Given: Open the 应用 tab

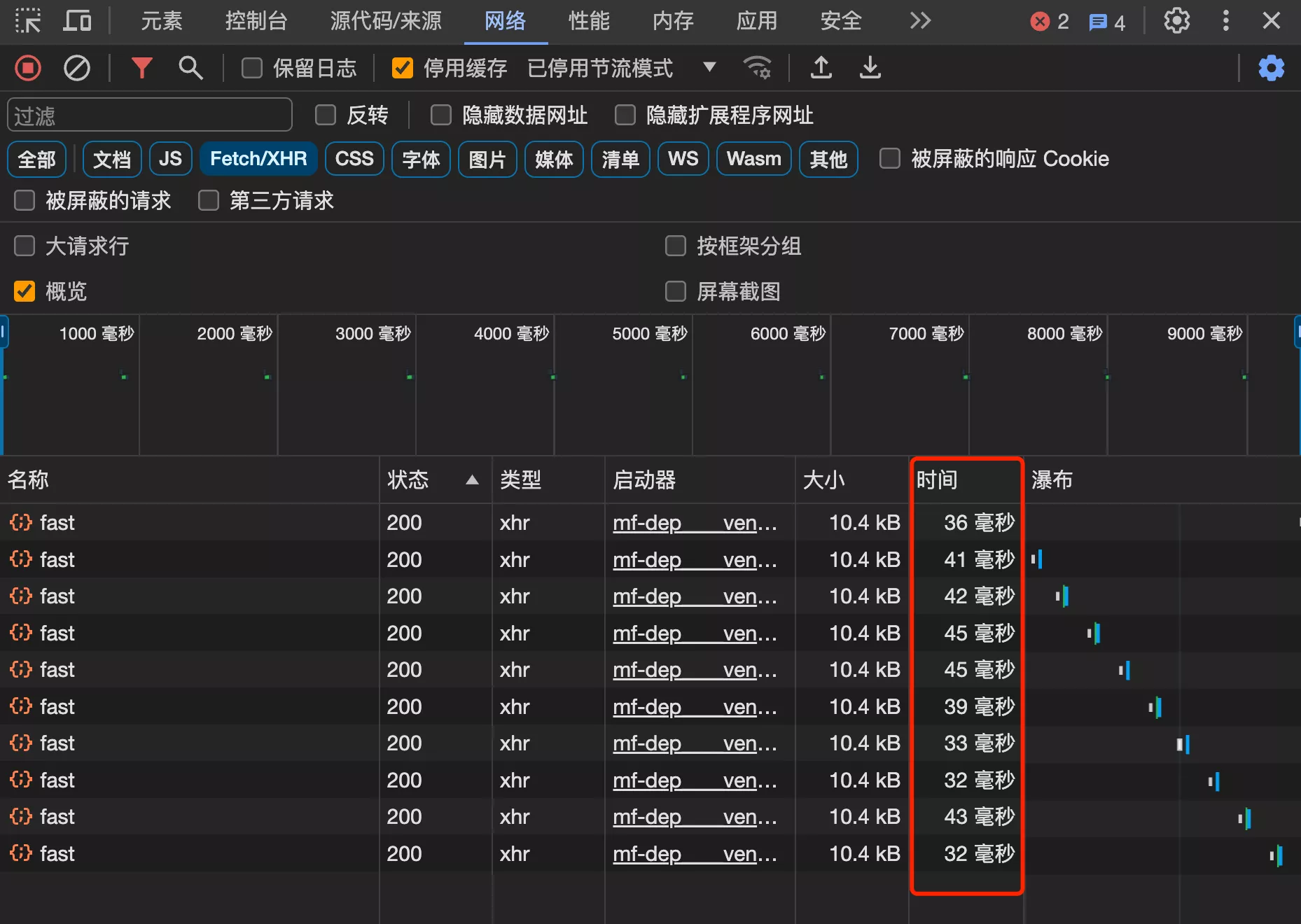Looking at the screenshot, I should [757, 21].
